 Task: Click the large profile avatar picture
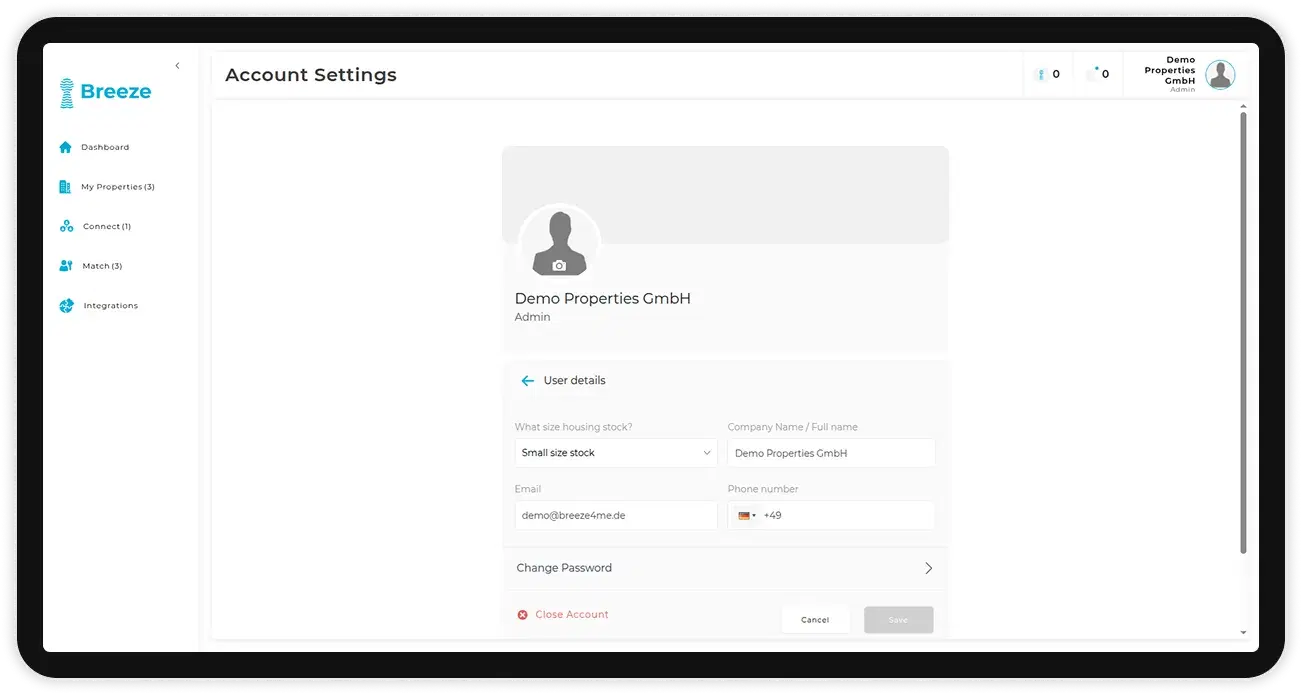click(x=559, y=242)
